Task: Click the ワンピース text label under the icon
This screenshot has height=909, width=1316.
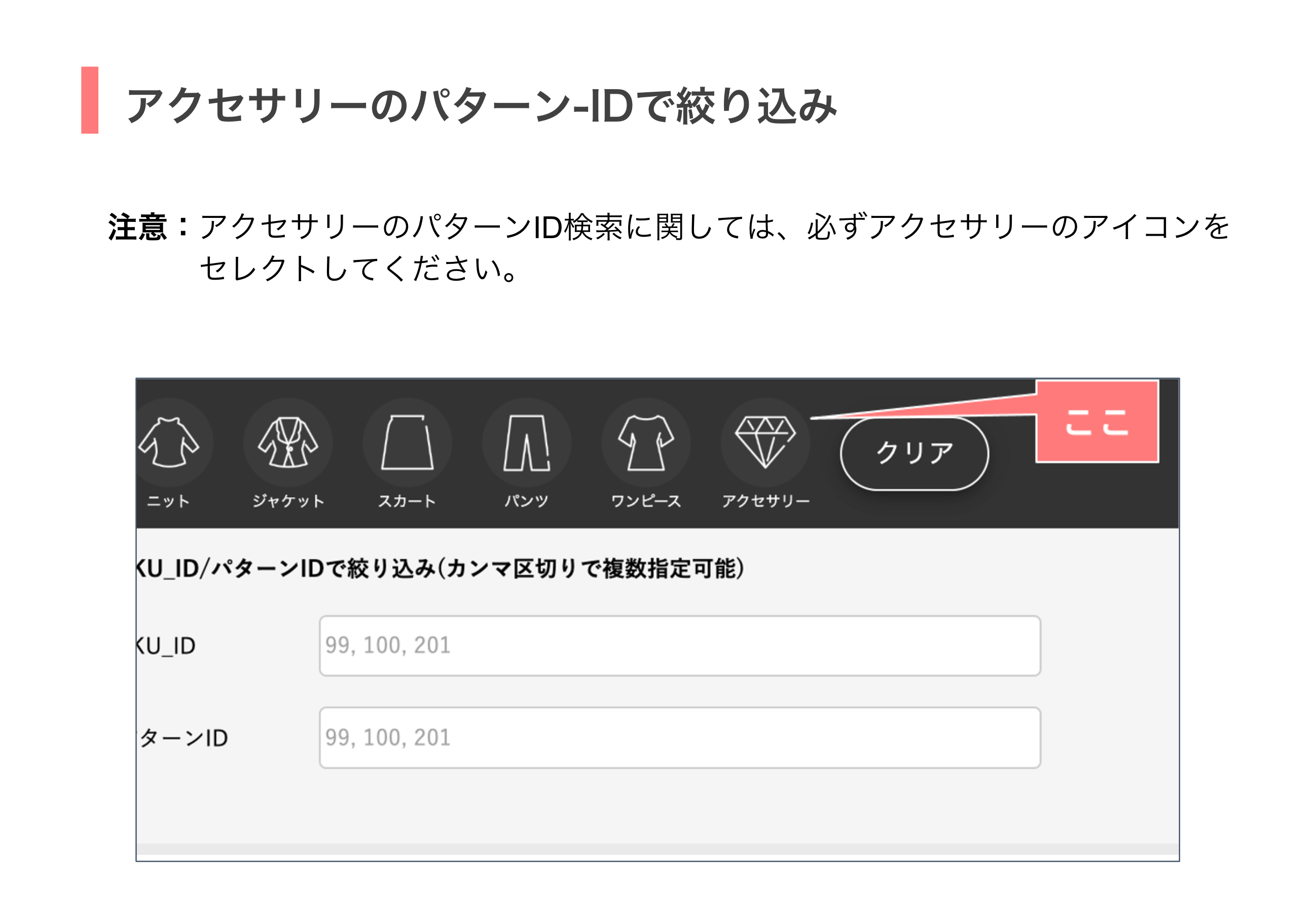Action: point(646,501)
